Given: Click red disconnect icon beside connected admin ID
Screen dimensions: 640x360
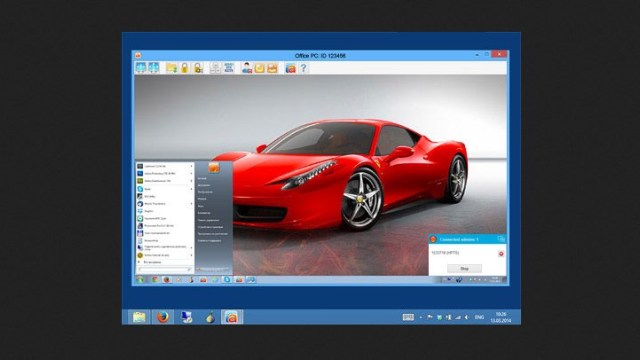Looking at the screenshot, I should [501, 253].
